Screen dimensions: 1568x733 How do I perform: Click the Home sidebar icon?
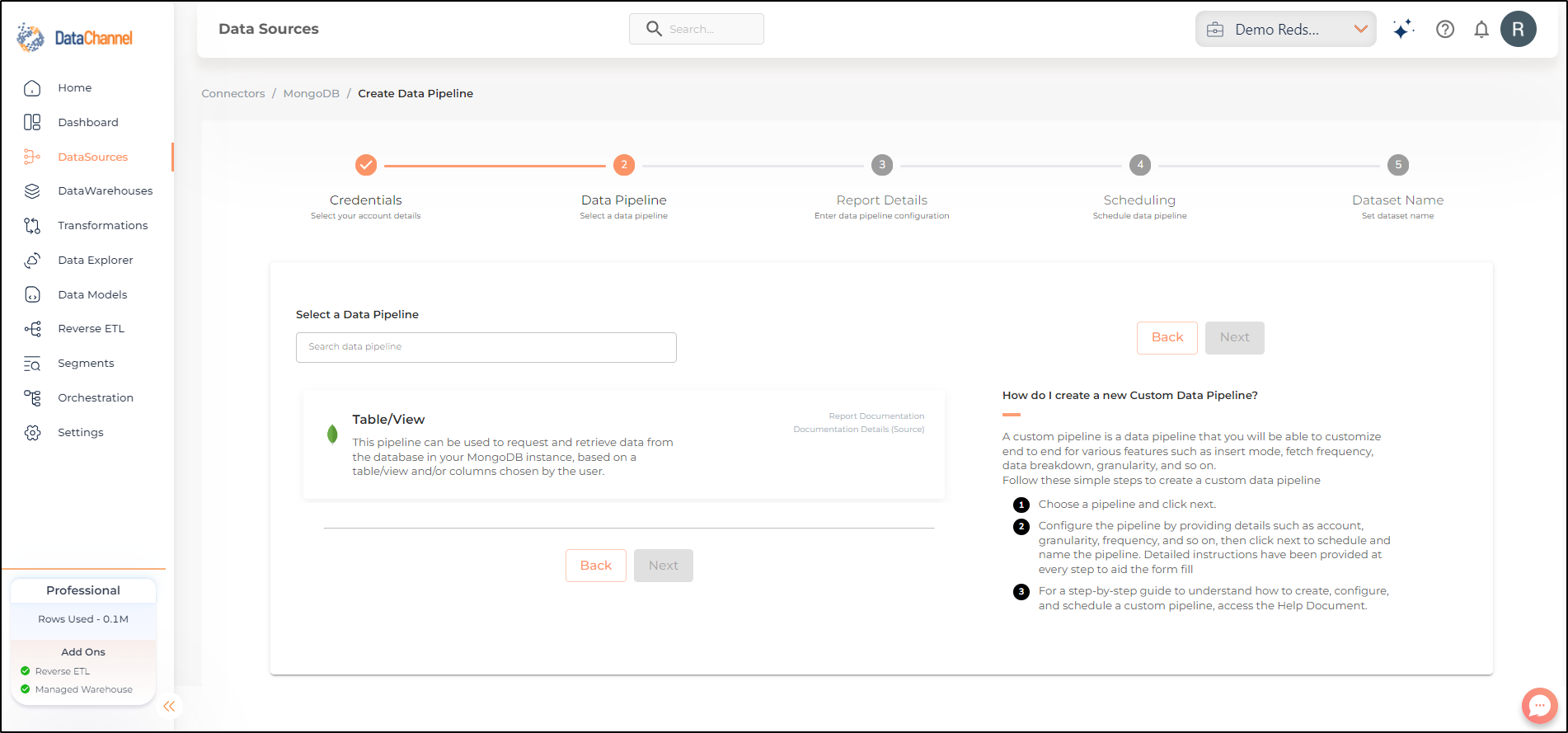[x=32, y=88]
